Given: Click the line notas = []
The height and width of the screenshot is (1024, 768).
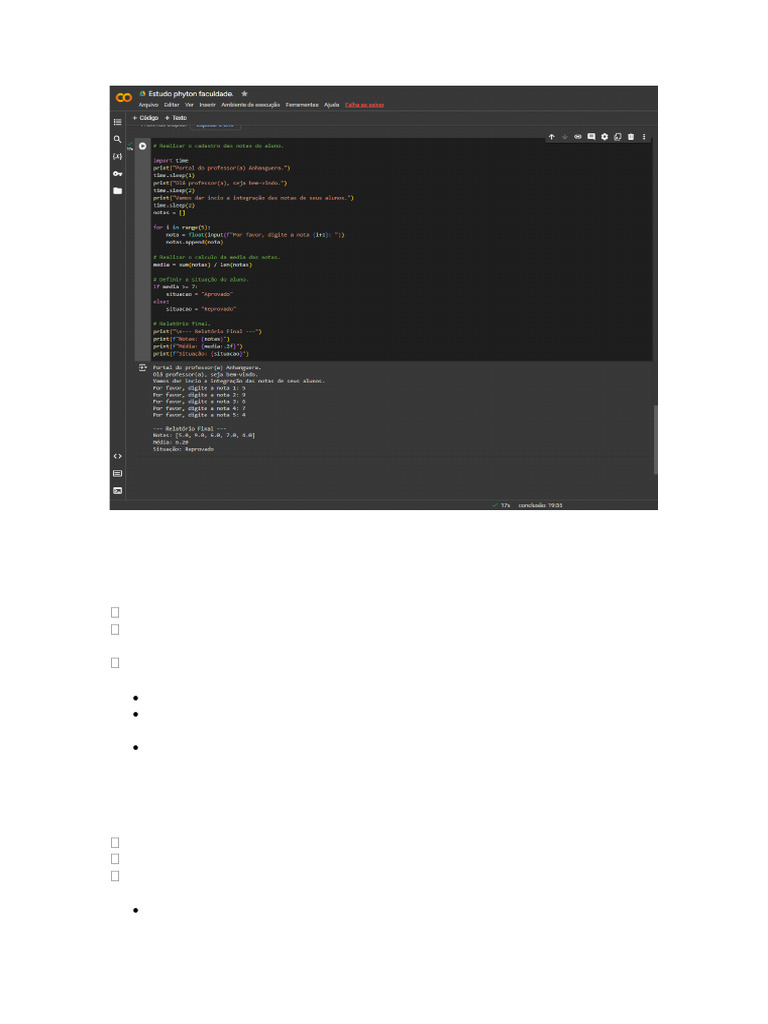Looking at the screenshot, I should point(169,213).
